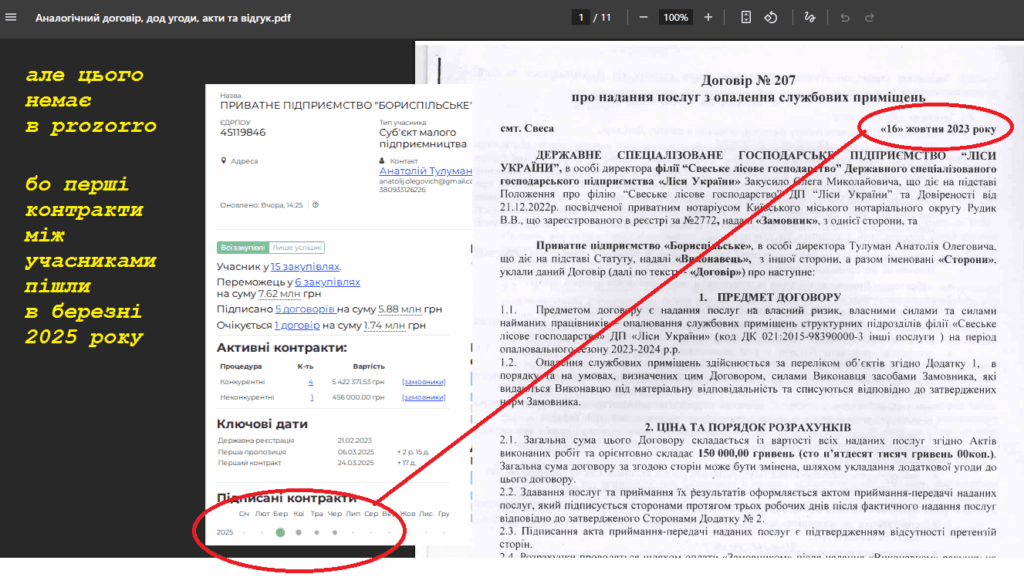Click the current page number field
This screenshot has width=1024, height=584.
click(x=581, y=18)
